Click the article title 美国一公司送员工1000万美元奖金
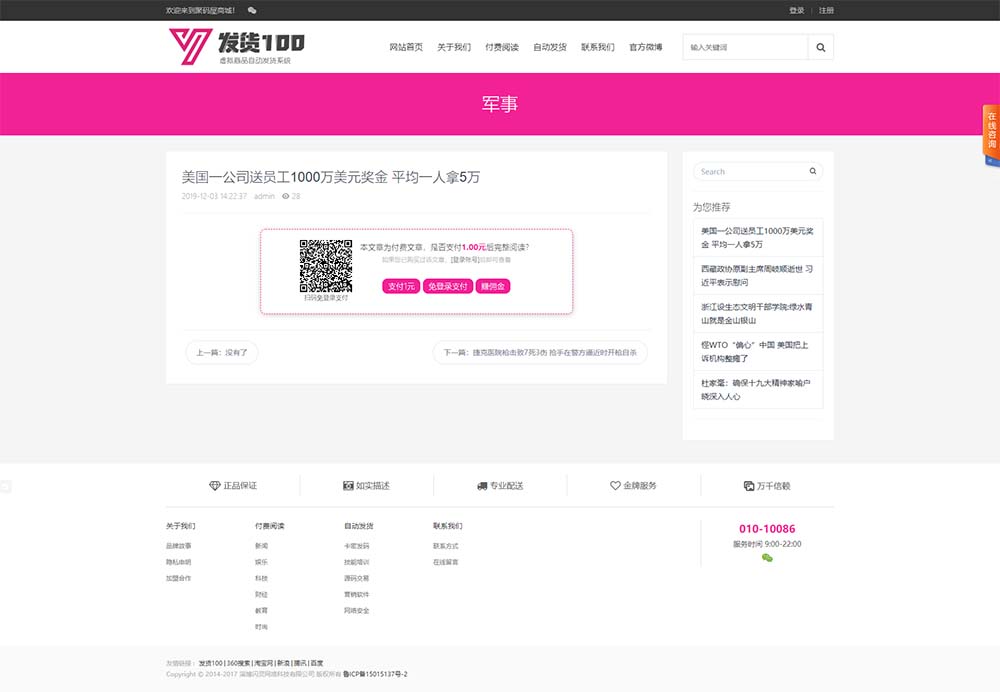This screenshot has height=692, width=1000. tap(330, 177)
